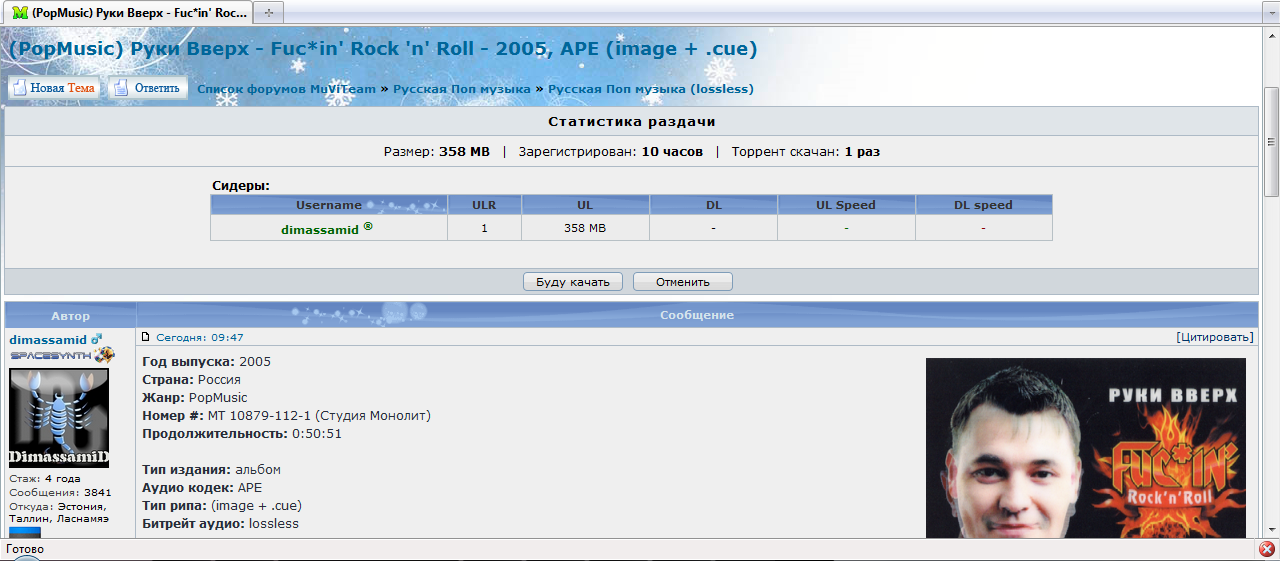The width and height of the screenshot is (1280, 561).
Task: Click the Новая Тема page icon
Action: tap(19, 88)
